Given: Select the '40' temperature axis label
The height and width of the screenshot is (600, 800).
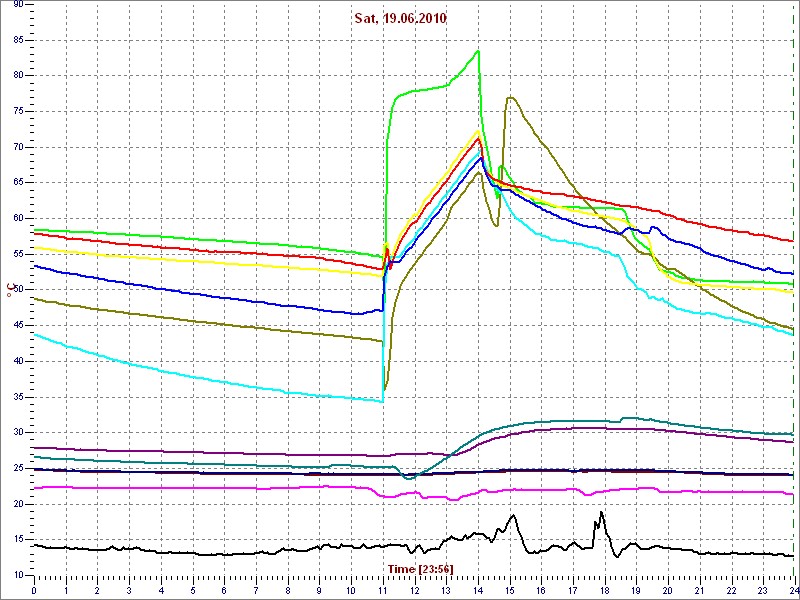Looking at the screenshot, I should pyautogui.click(x=17, y=361).
